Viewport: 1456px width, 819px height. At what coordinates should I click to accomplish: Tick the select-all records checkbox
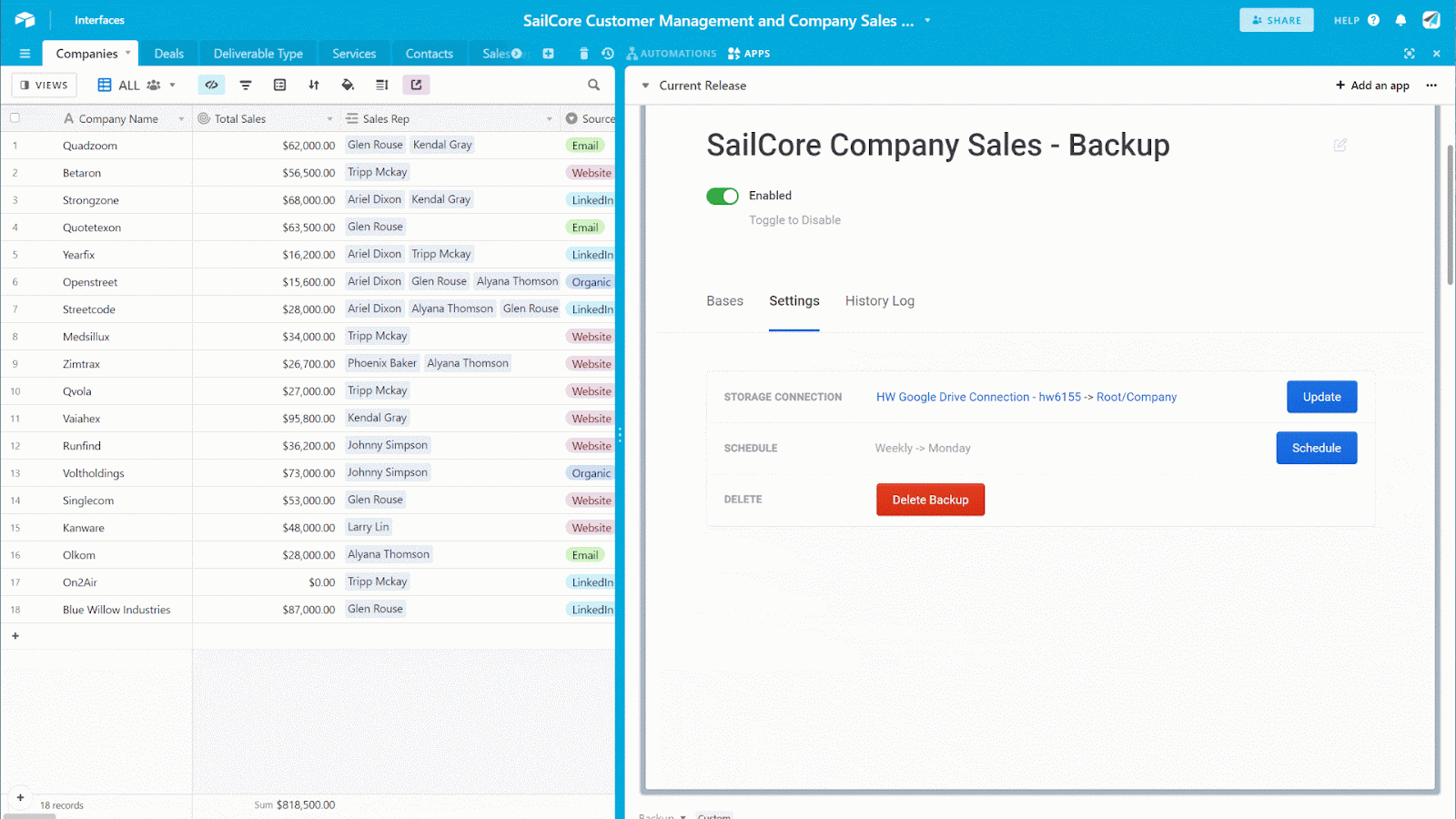15,118
